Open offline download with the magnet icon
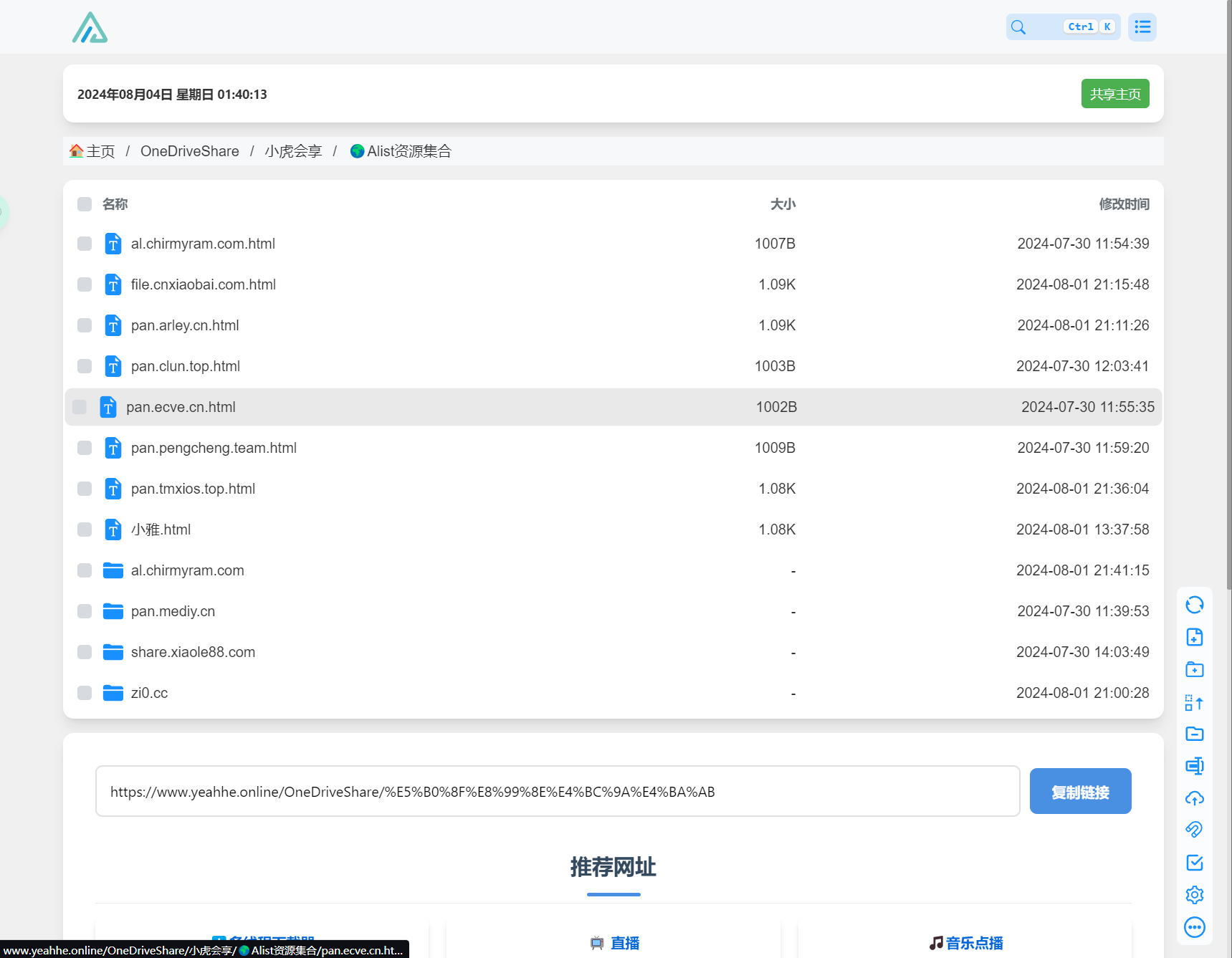The width and height of the screenshot is (1232, 958). pos(1195,830)
